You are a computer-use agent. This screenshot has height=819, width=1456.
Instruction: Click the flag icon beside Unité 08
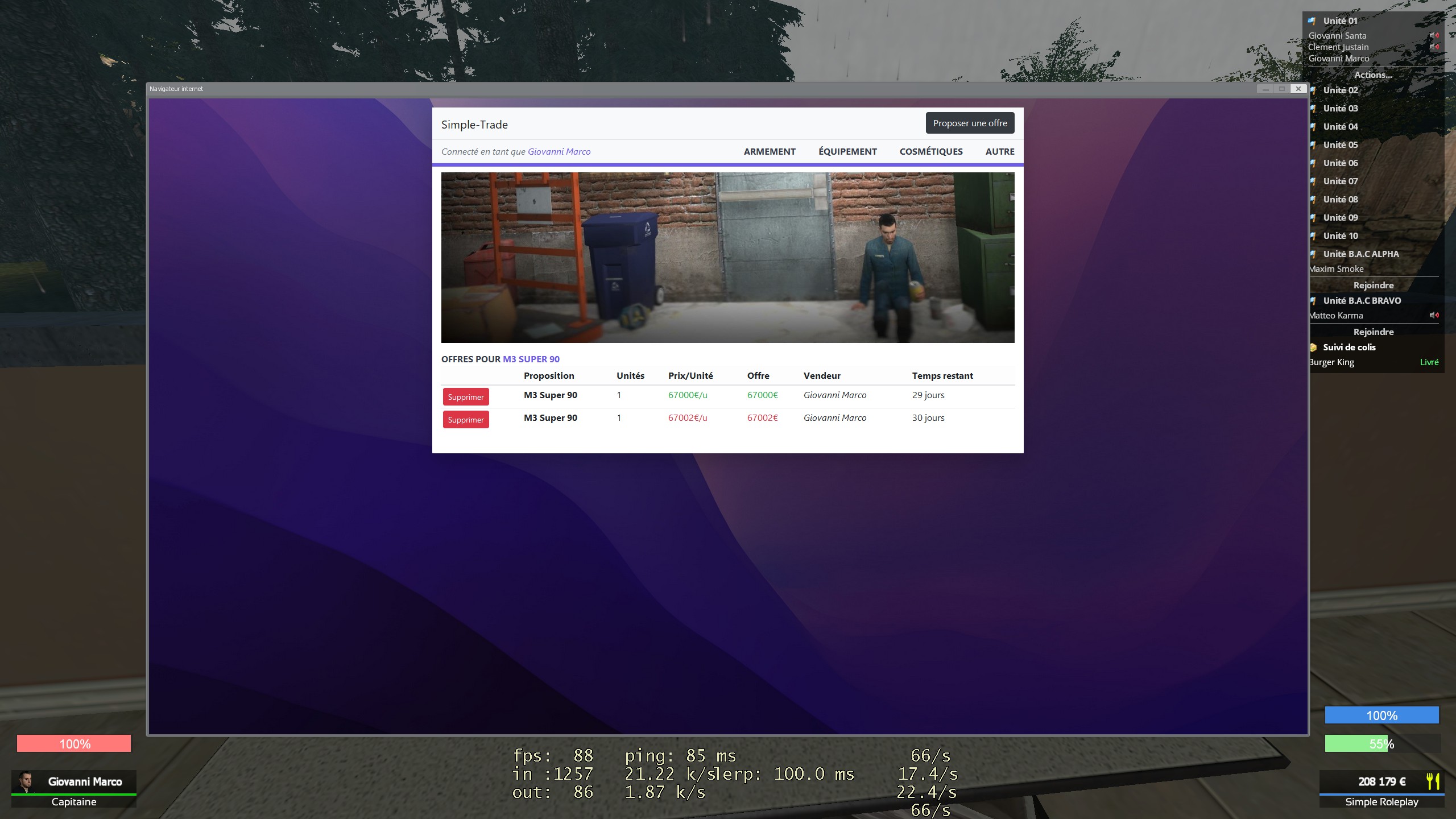click(x=1313, y=200)
